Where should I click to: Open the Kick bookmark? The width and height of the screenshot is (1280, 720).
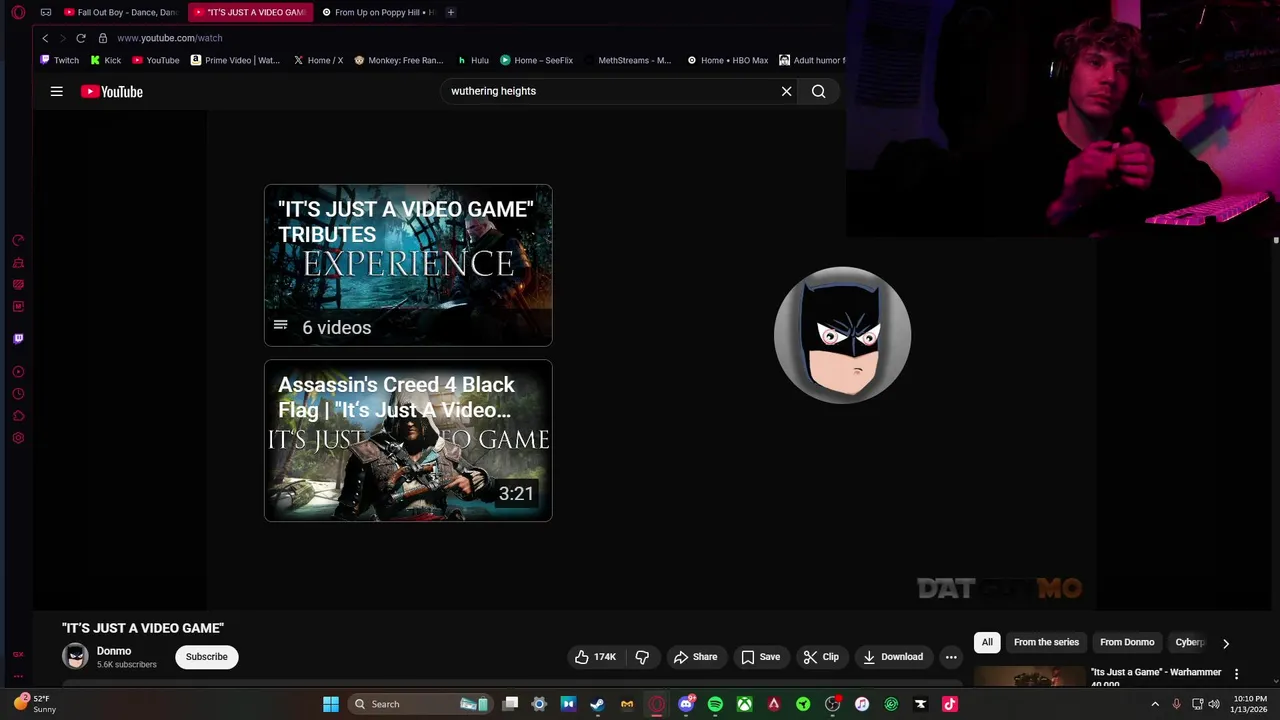pyautogui.click(x=104, y=60)
